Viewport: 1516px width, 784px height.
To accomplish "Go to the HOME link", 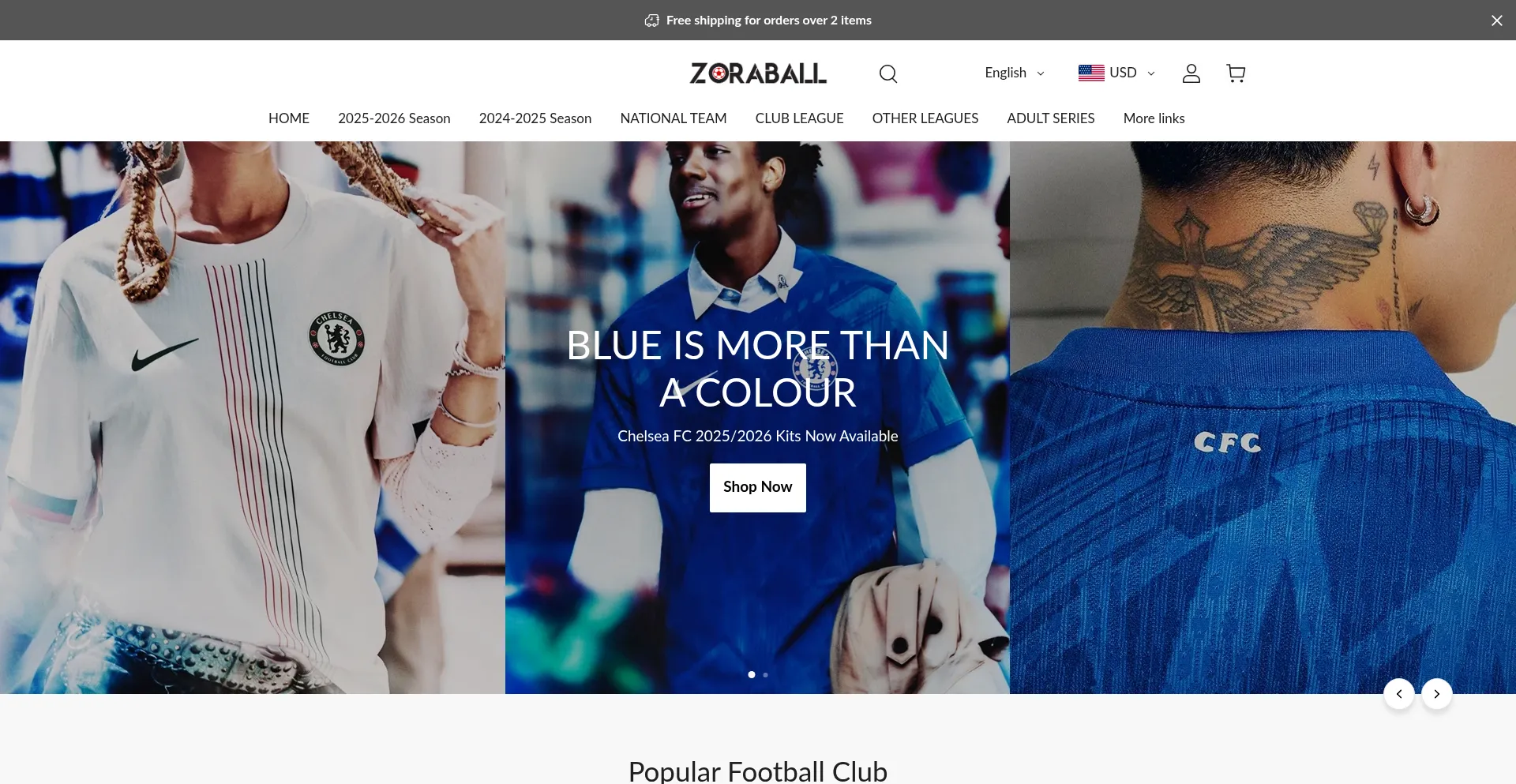I will tap(289, 118).
